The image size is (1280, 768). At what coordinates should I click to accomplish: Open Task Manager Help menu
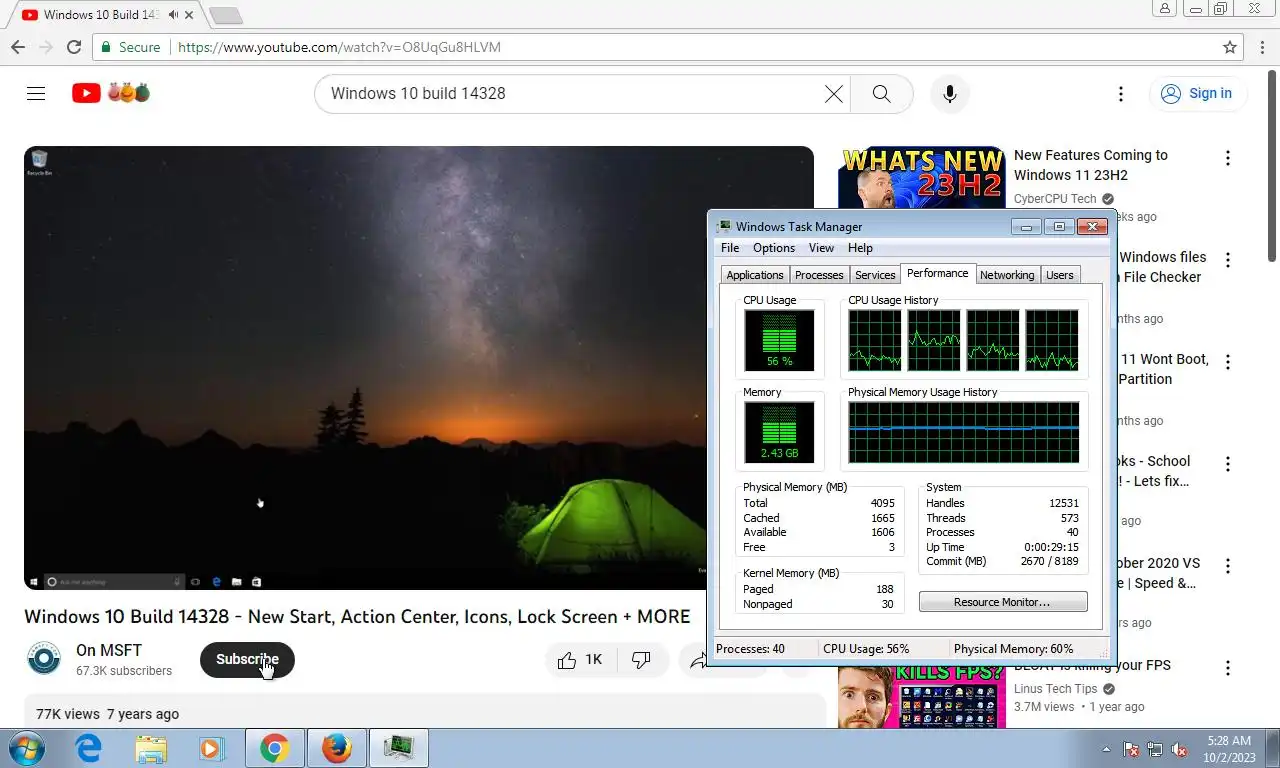[860, 248]
